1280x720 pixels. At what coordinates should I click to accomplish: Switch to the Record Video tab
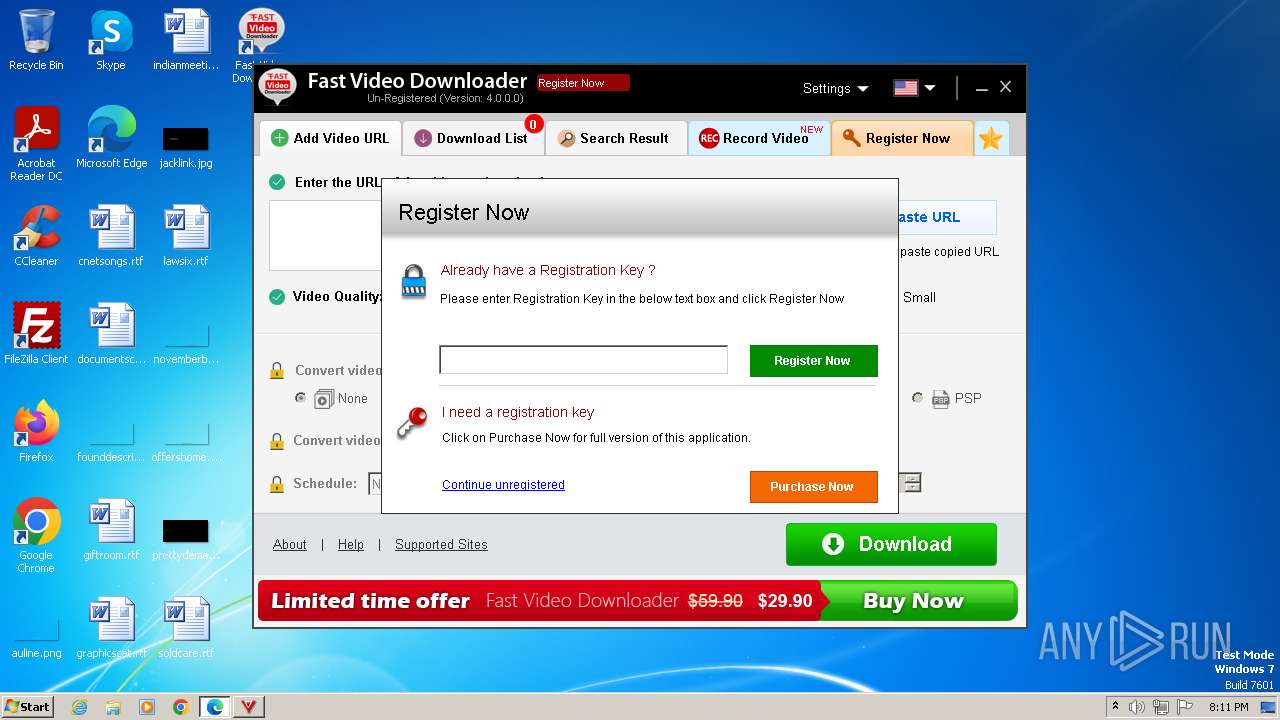coord(758,138)
